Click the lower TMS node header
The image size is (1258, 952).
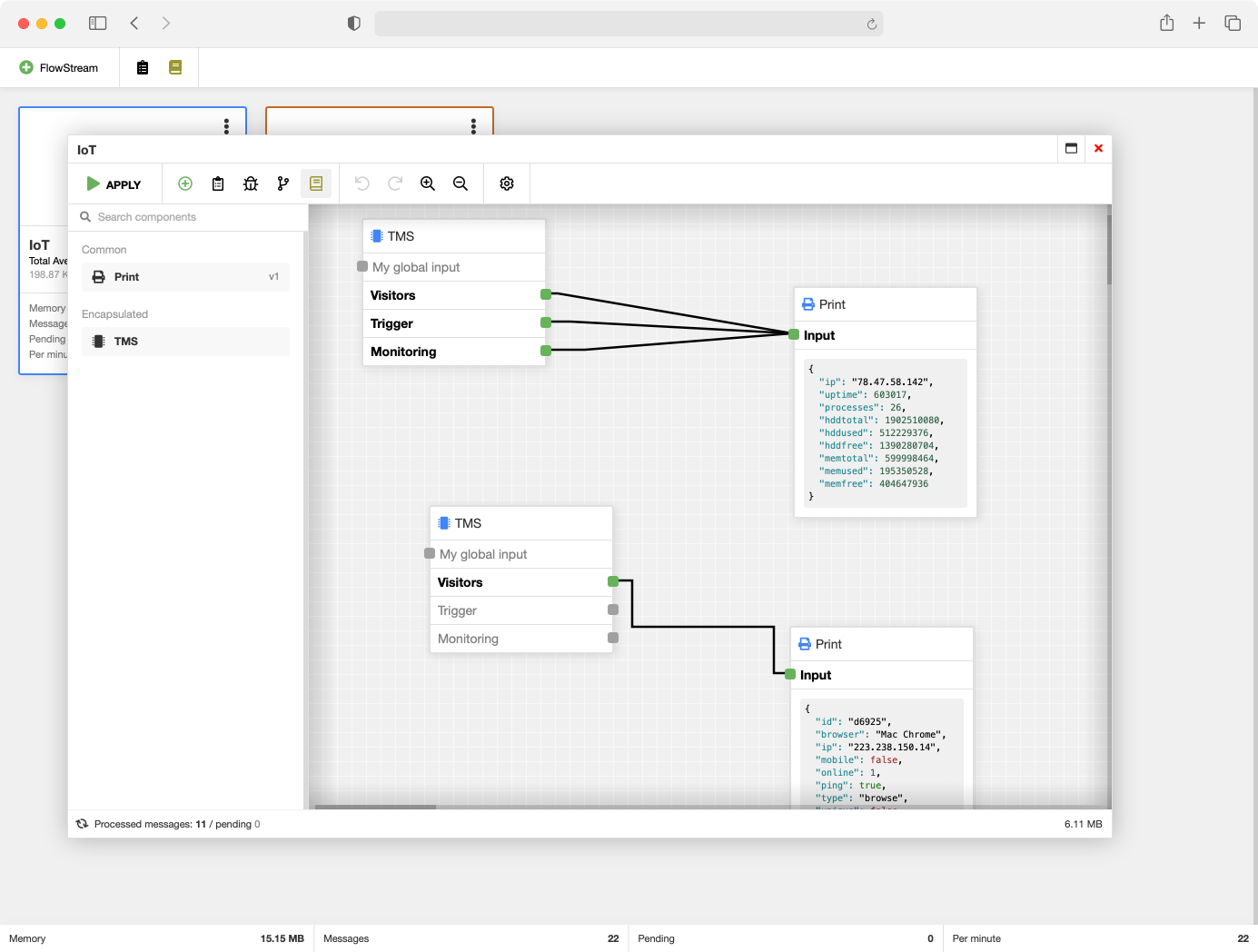coord(521,523)
